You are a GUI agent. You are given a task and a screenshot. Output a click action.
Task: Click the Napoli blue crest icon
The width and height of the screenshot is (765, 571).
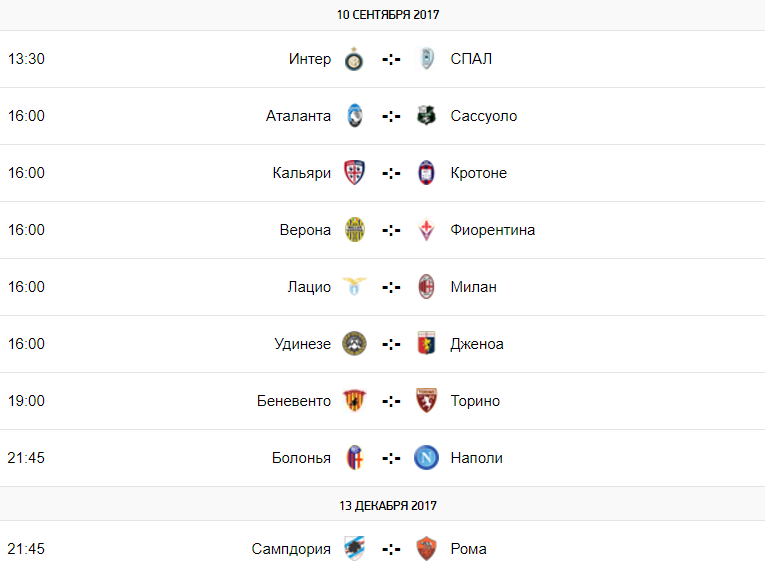(x=427, y=458)
